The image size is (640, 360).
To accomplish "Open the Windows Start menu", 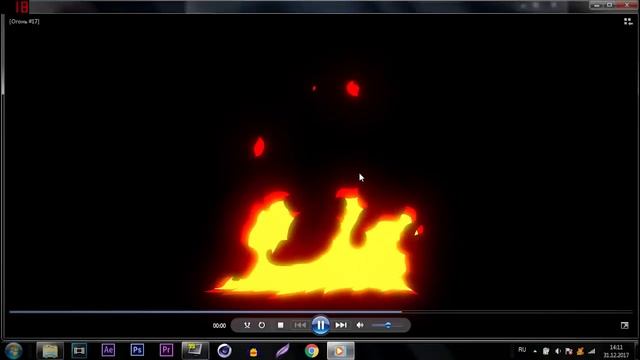I will (x=13, y=351).
